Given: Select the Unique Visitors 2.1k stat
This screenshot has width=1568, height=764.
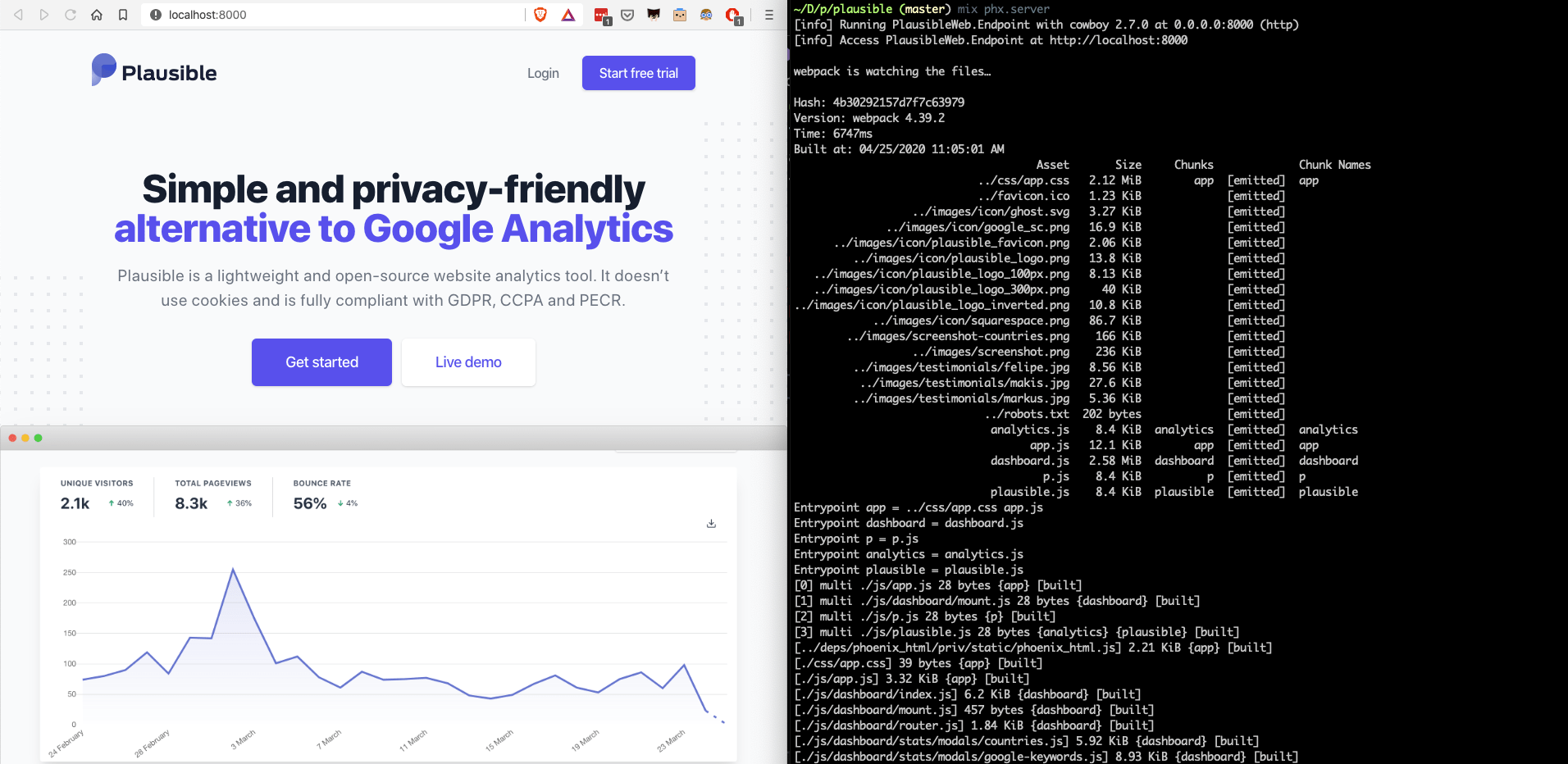Looking at the screenshot, I should (97, 496).
